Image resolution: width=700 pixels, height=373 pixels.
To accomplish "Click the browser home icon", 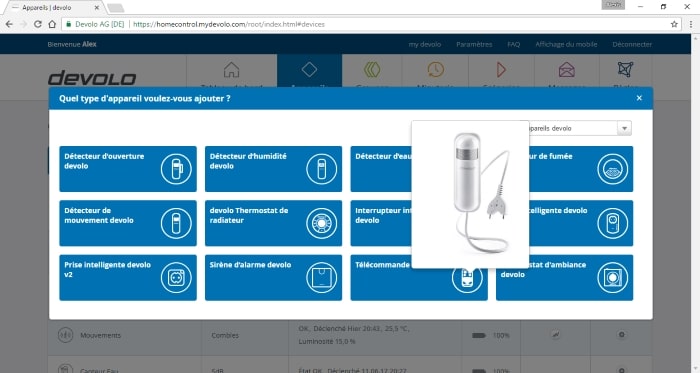I will click(52, 24).
